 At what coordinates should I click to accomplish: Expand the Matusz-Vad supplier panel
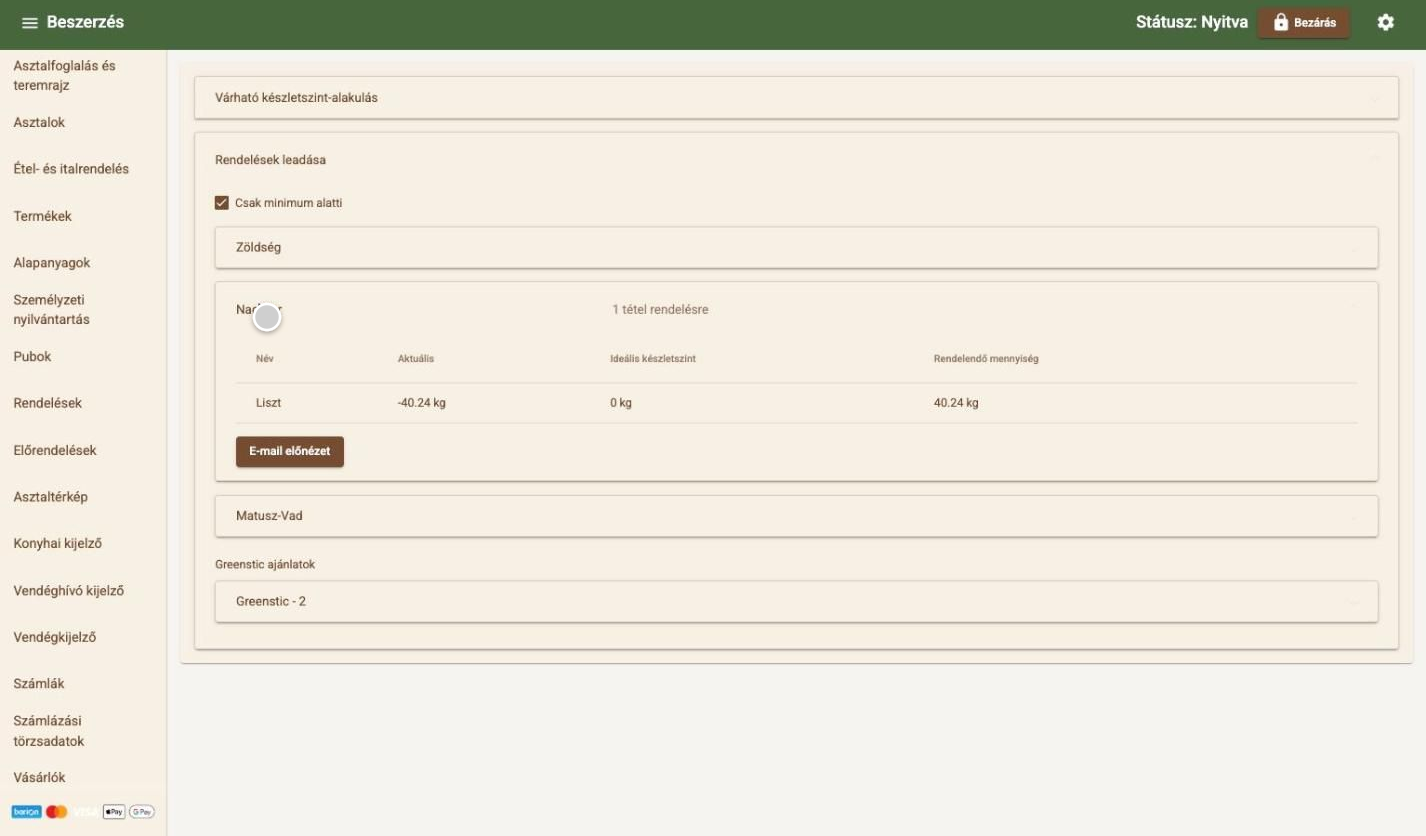[x=796, y=516]
